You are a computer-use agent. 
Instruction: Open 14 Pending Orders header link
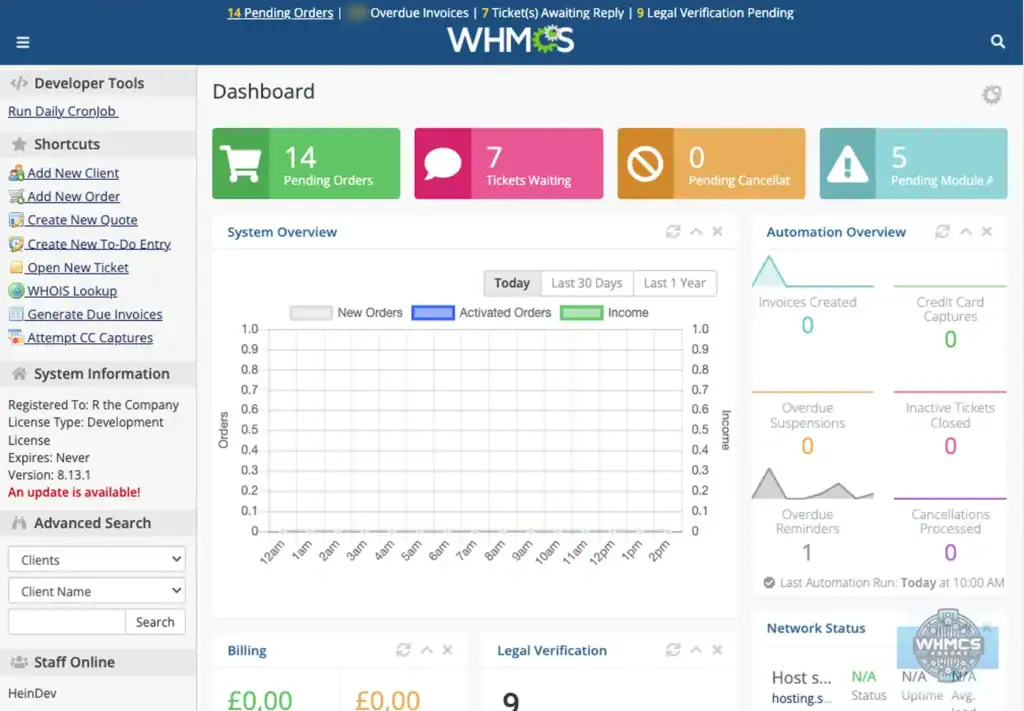point(280,13)
